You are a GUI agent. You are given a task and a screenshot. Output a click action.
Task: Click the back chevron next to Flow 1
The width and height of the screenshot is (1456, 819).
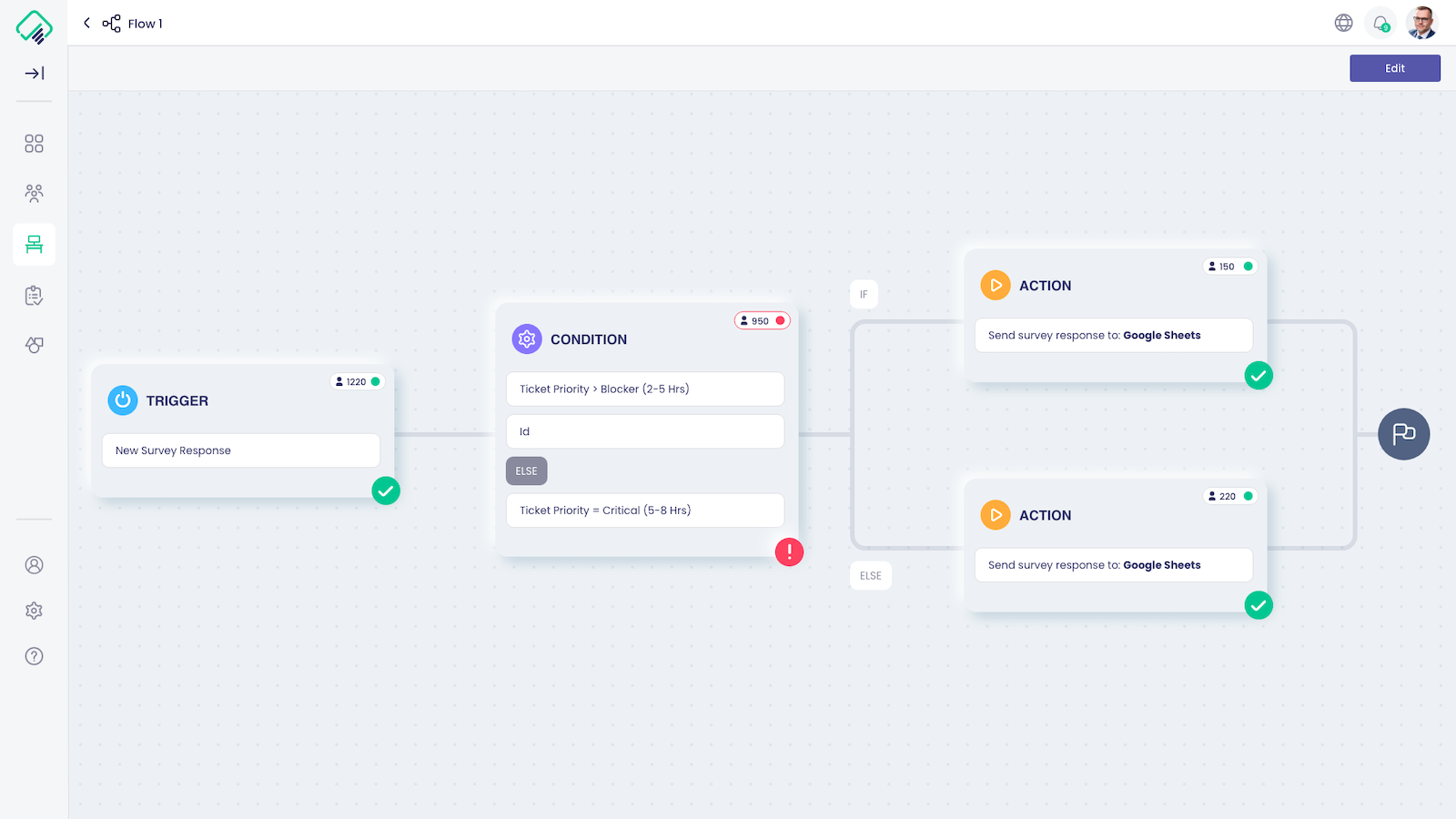pyautogui.click(x=86, y=23)
